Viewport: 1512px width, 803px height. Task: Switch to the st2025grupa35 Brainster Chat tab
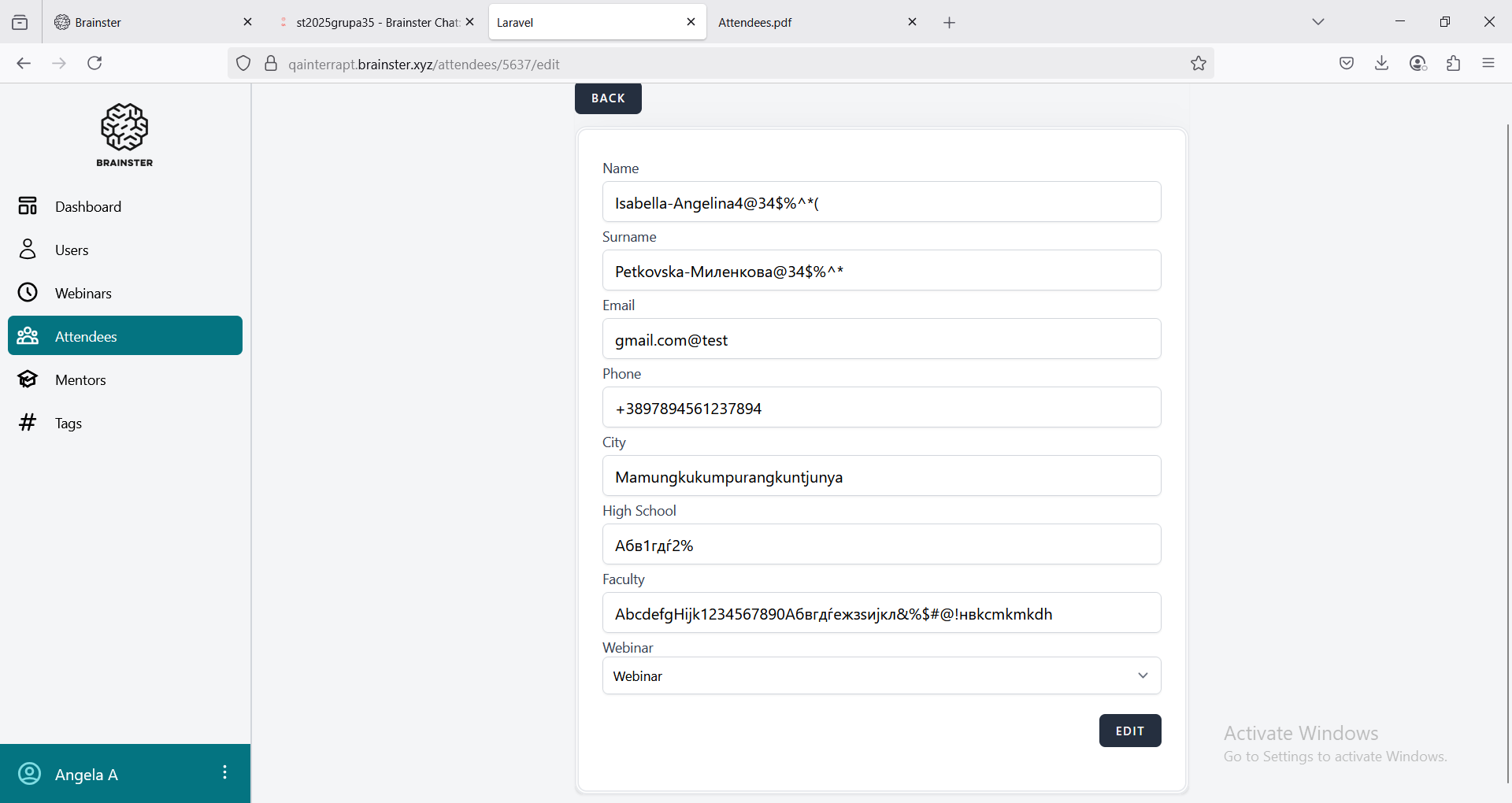(x=376, y=22)
